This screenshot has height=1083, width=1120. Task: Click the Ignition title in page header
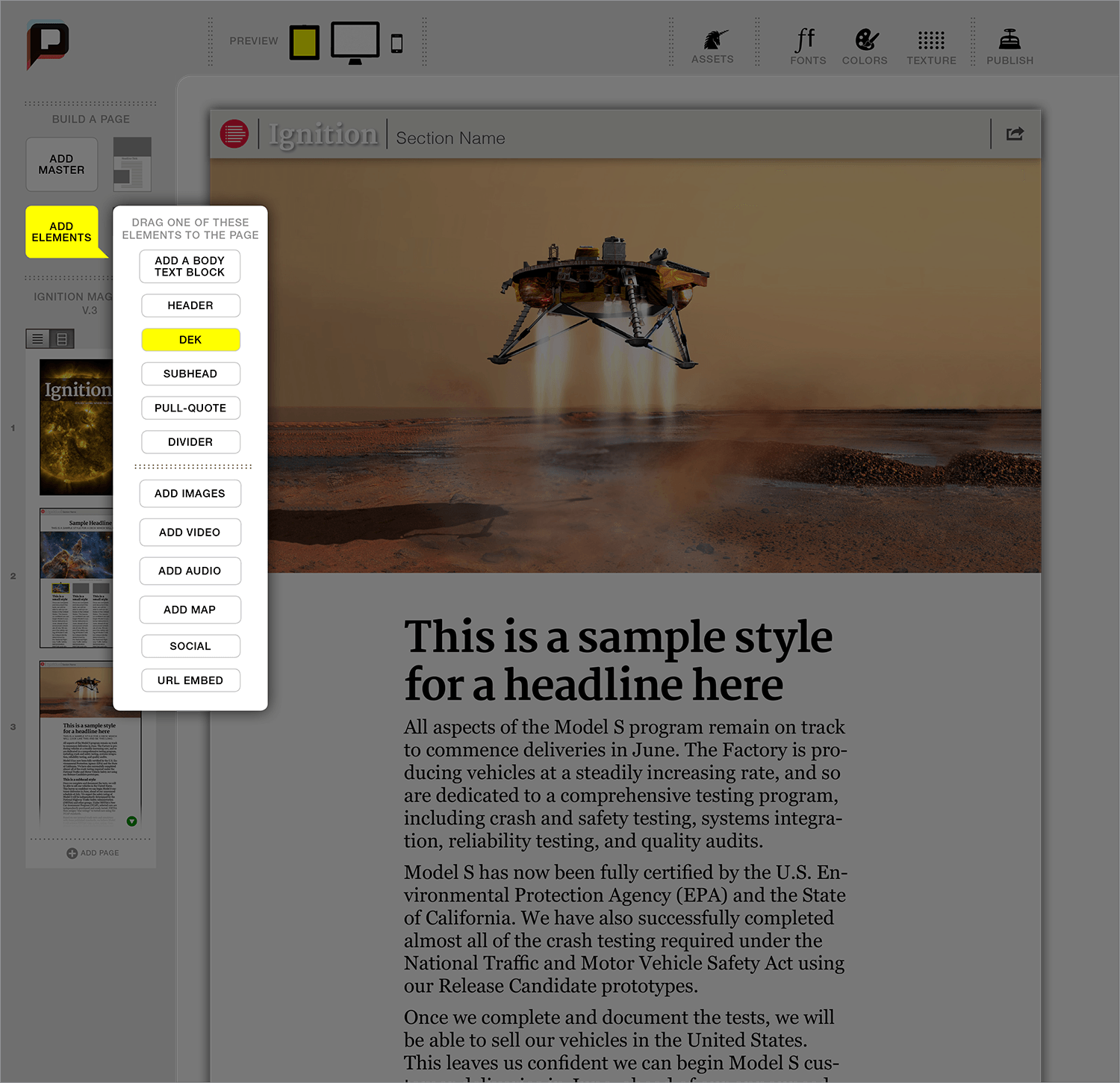click(323, 135)
